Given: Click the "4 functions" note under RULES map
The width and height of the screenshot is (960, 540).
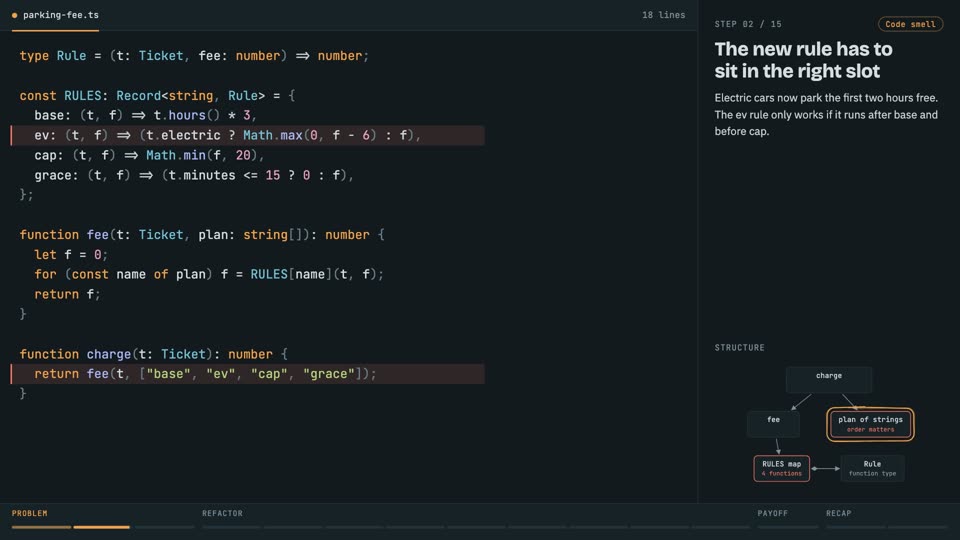Looking at the screenshot, I should pos(781,474).
